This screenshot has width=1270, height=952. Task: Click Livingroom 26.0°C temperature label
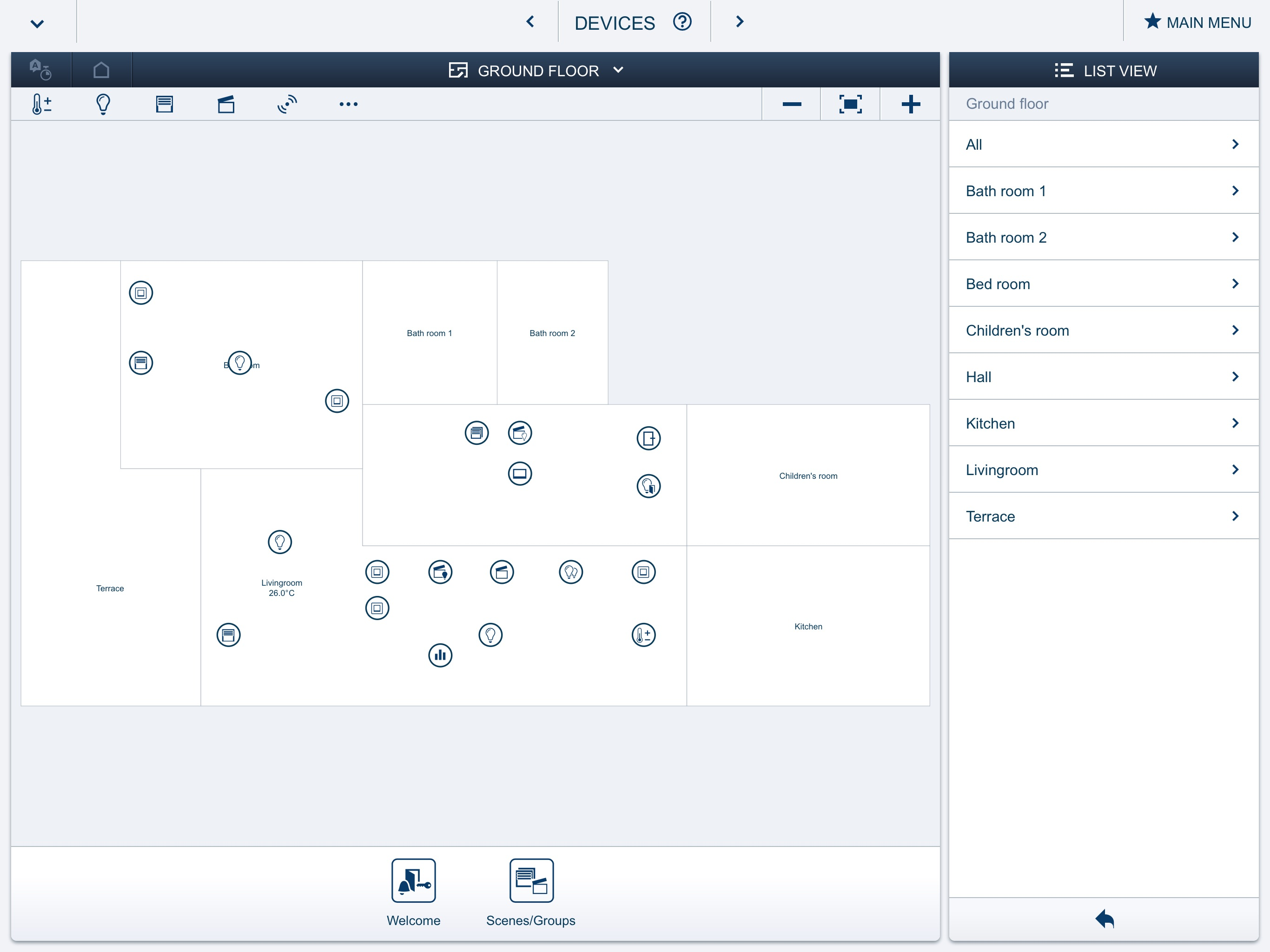[281, 588]
